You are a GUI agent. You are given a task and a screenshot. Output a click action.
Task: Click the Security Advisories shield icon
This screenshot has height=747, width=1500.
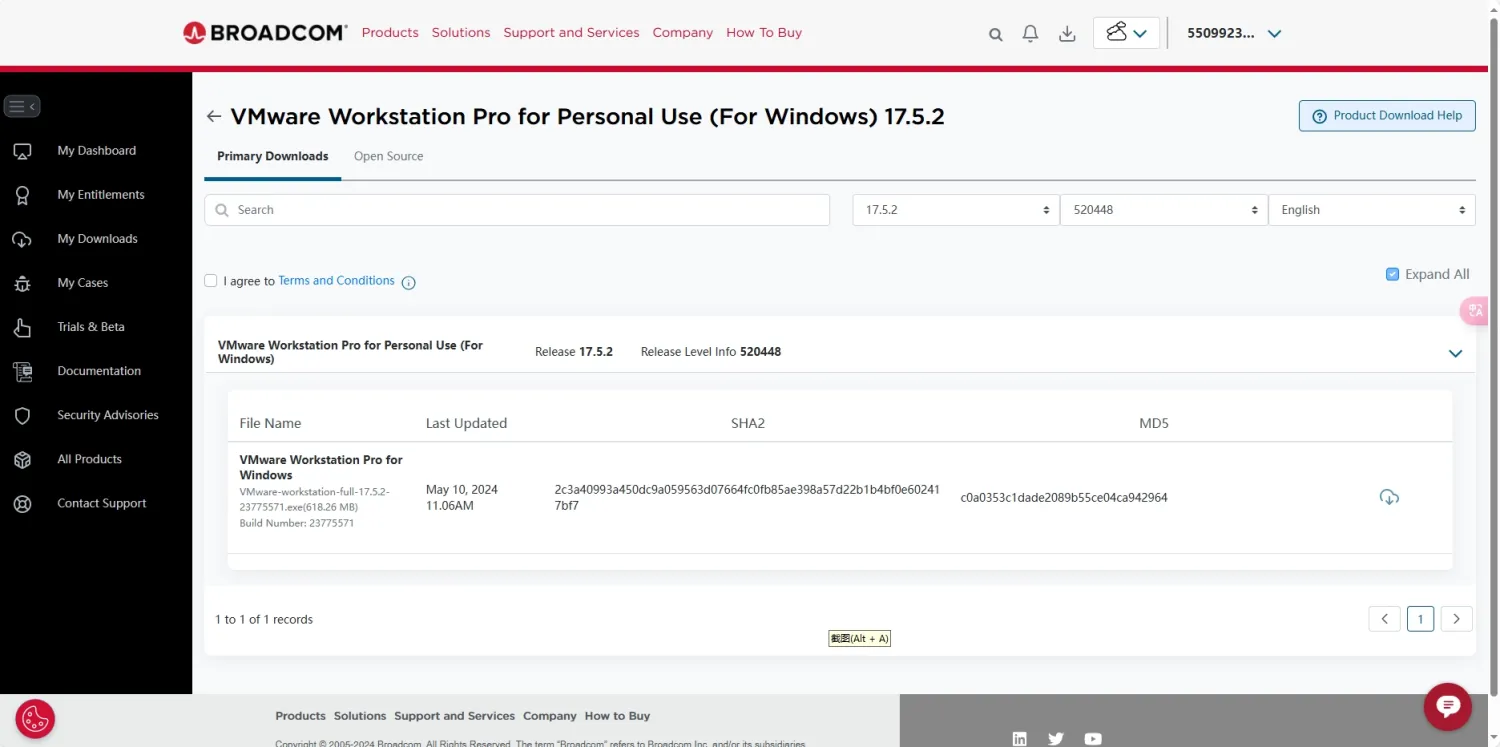click(x=22, y=415)
